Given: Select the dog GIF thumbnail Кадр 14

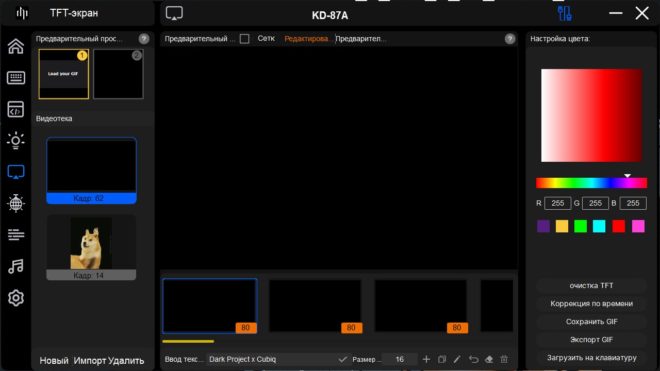Looking at the screenshot, I should point(91,247).
